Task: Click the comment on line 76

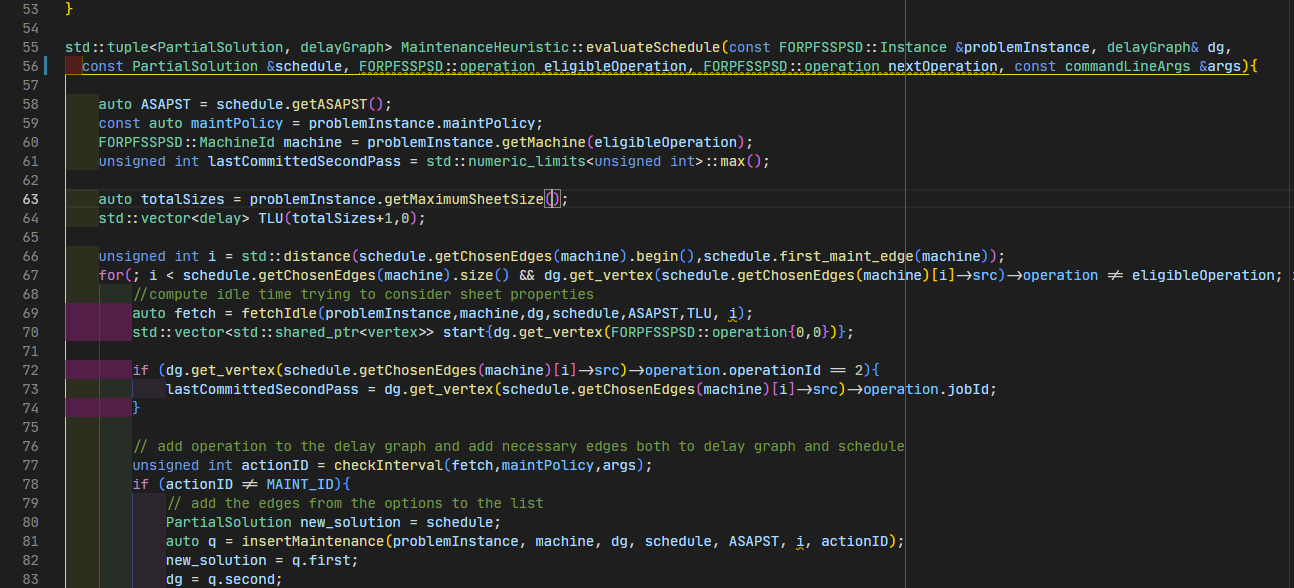Action: pyautogui.click(x=520, y=446)
